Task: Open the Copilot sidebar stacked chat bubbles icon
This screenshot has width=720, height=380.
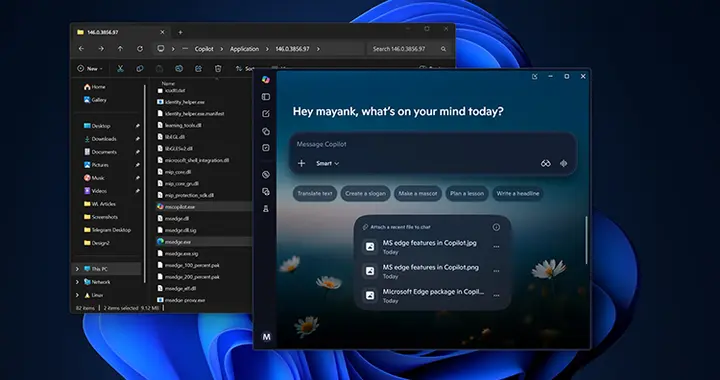Action: pos(265,191)
